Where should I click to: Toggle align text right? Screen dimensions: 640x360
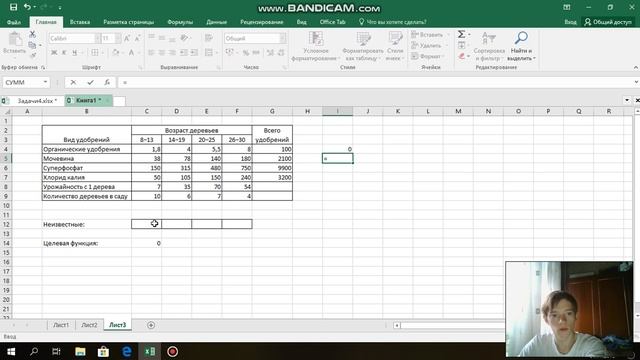pos(172,52)
